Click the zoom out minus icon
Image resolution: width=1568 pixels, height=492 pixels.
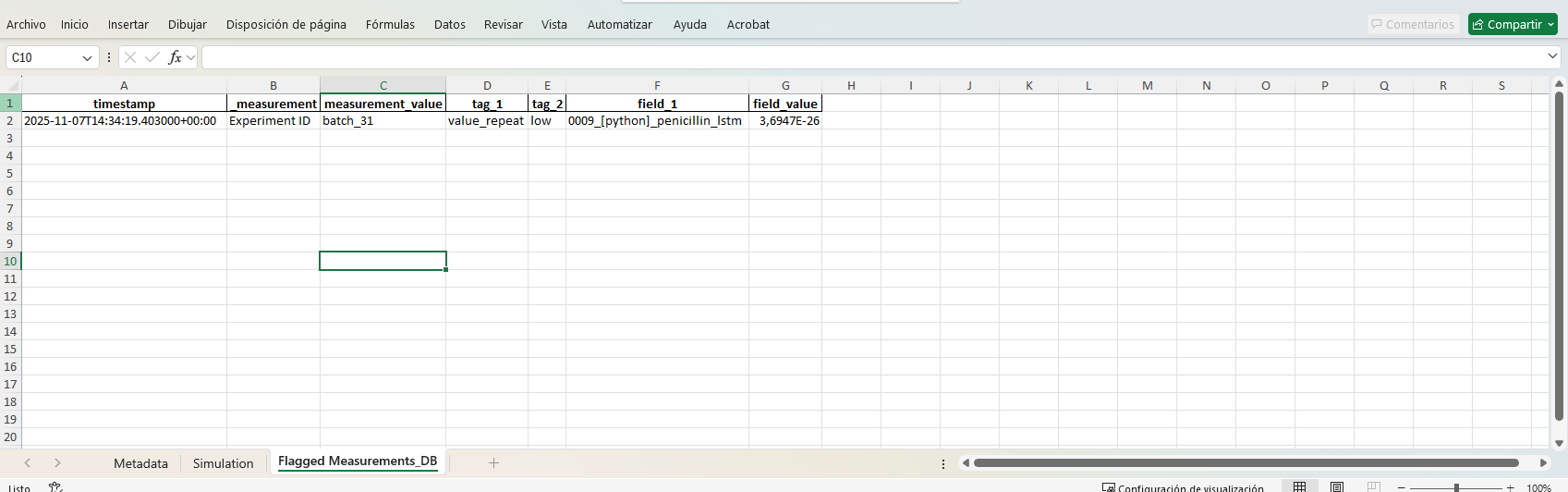tap(1401, 487)
